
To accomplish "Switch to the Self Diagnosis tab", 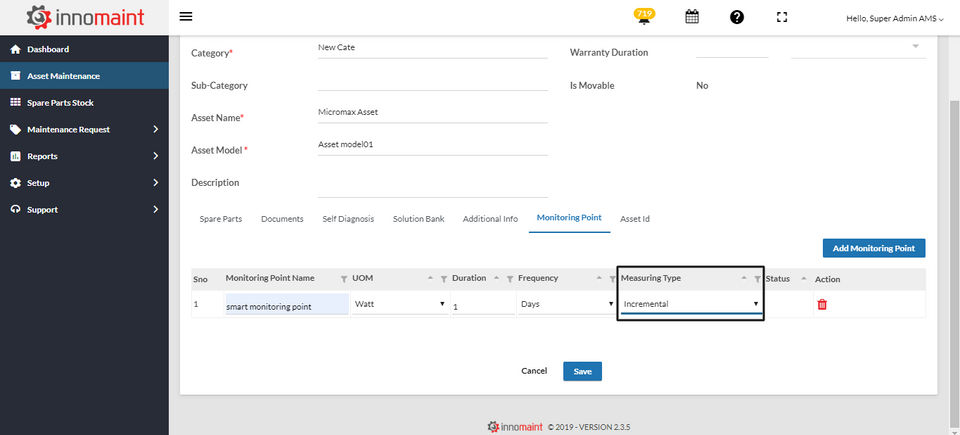I will 348,219.
